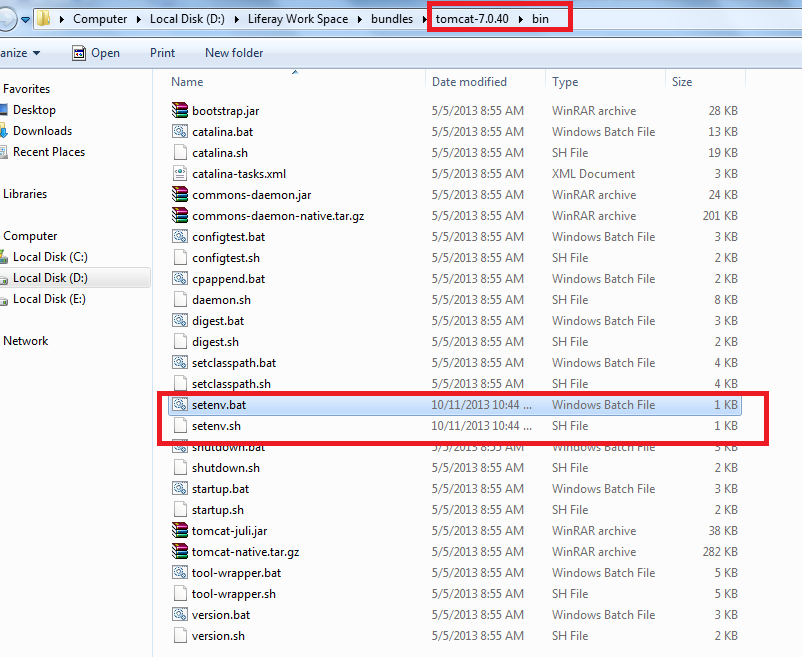Click the digest.bat batch file icon
Viewport: 802px width, 657px height.
click(180, 320)
